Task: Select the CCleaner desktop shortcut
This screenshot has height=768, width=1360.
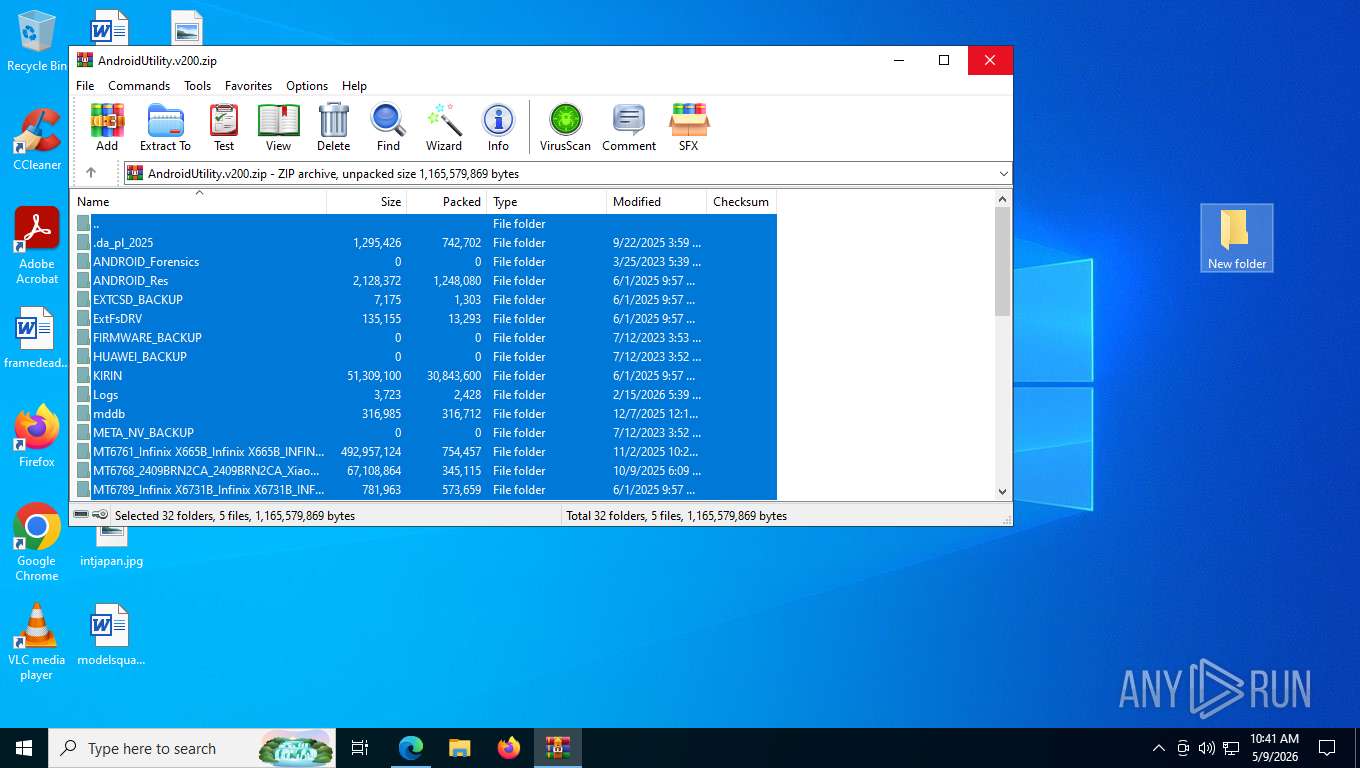Action: (37, 140)
